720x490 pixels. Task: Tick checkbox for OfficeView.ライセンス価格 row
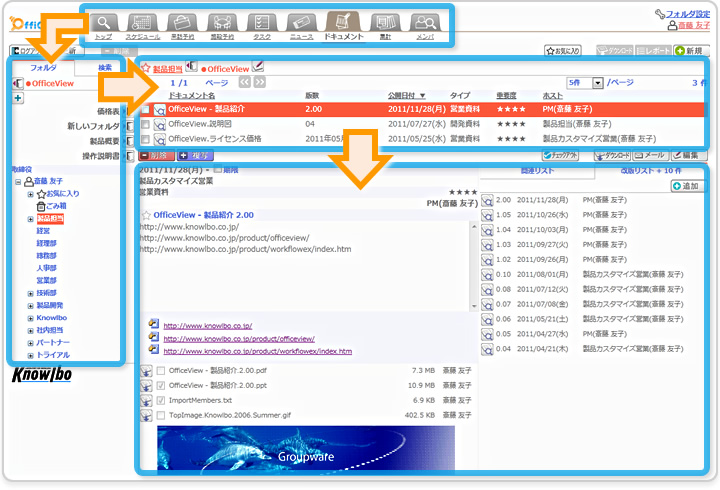145,139
